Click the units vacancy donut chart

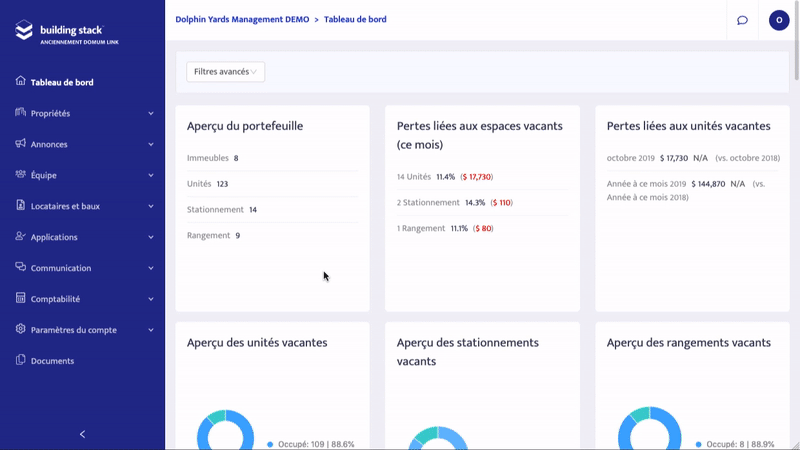click(225, 430)
